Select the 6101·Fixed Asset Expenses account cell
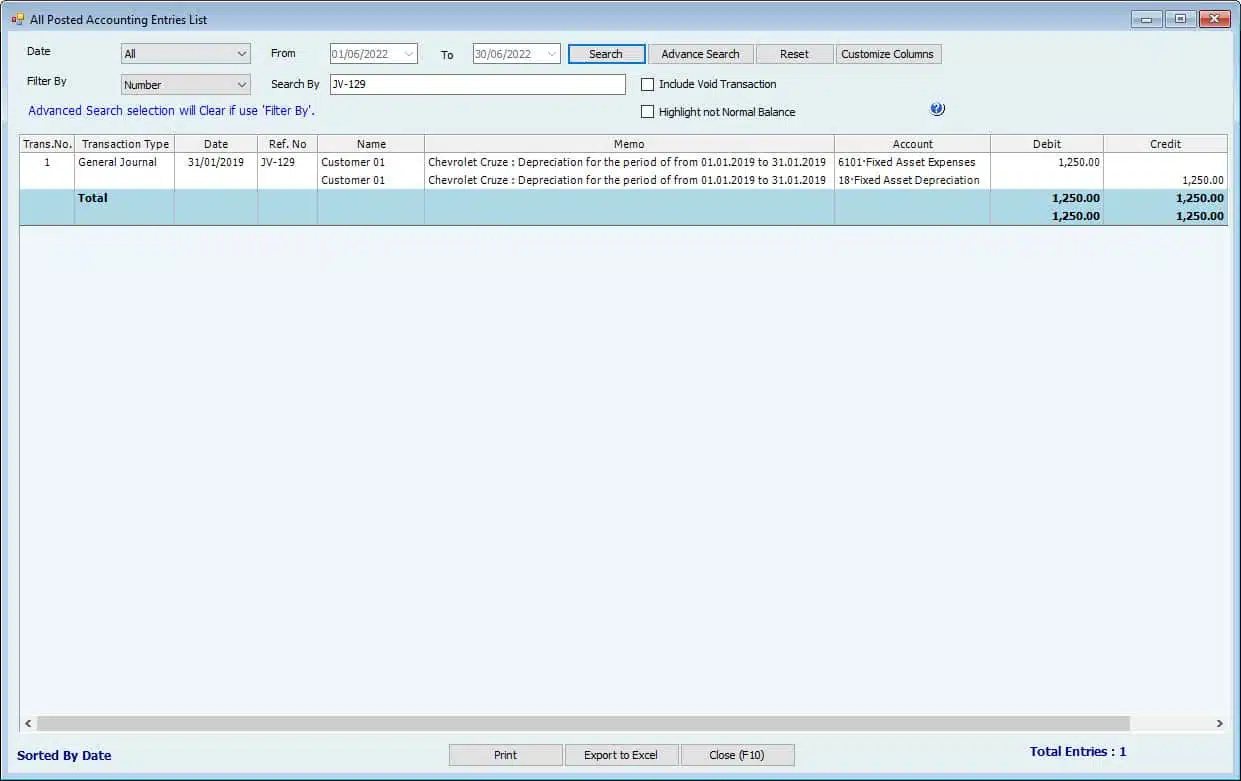Image resolution: width=1241 pixels, height=781 pixels. tap(913, 162)
